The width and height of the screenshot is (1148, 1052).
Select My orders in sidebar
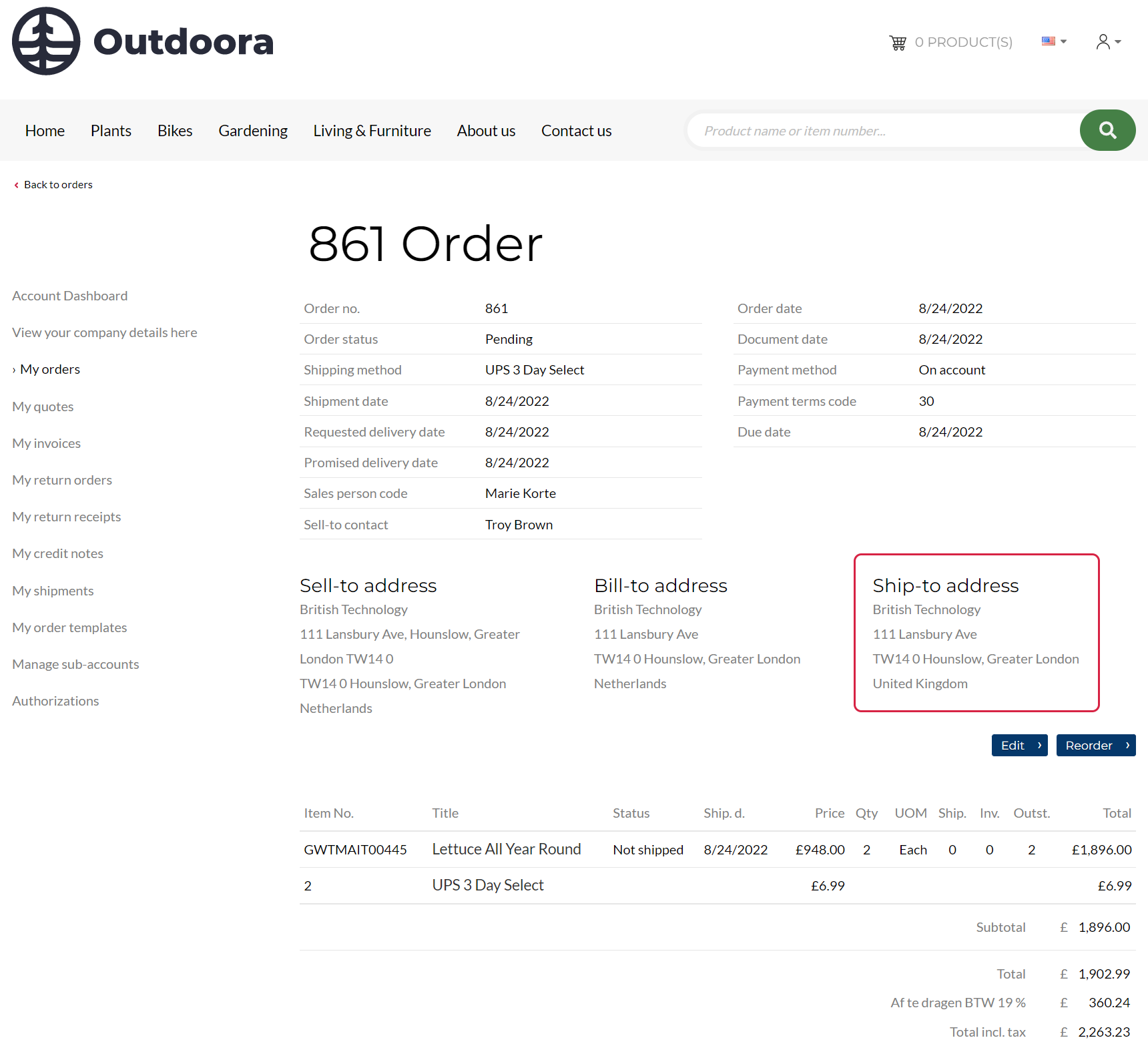tap(50, 369)
